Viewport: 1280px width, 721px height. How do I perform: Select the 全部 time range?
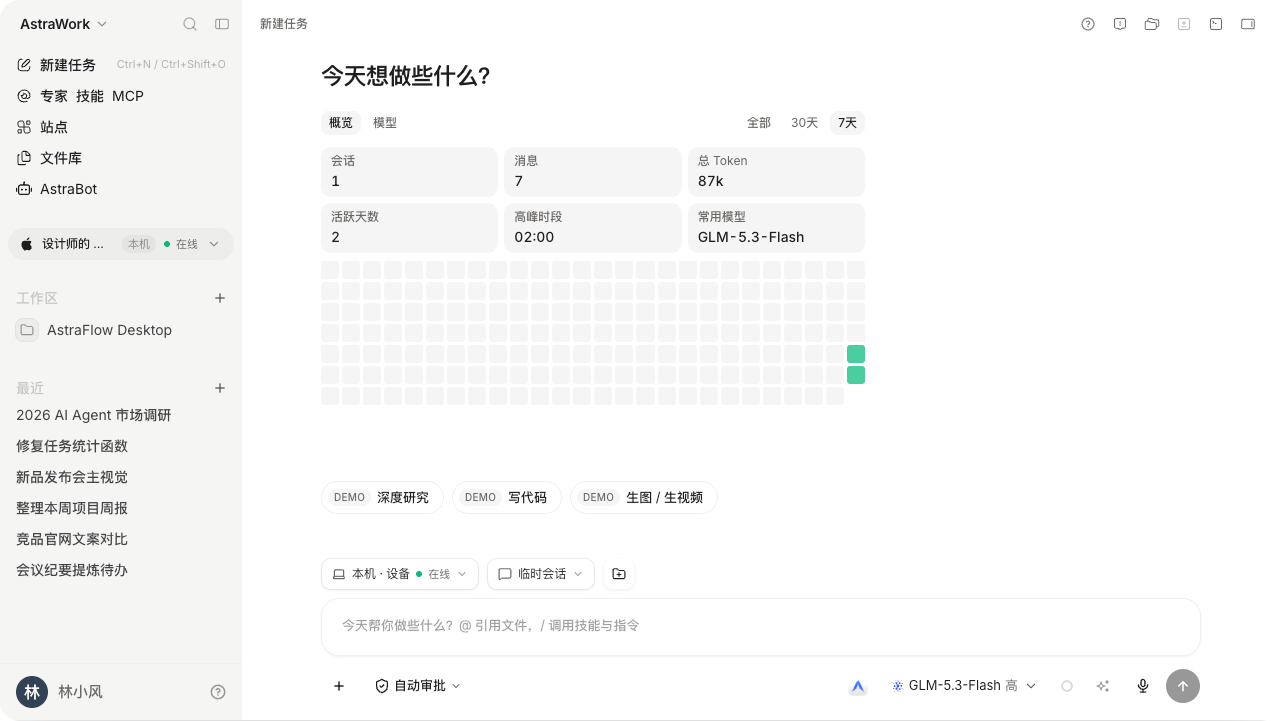(x=759, y=123)
